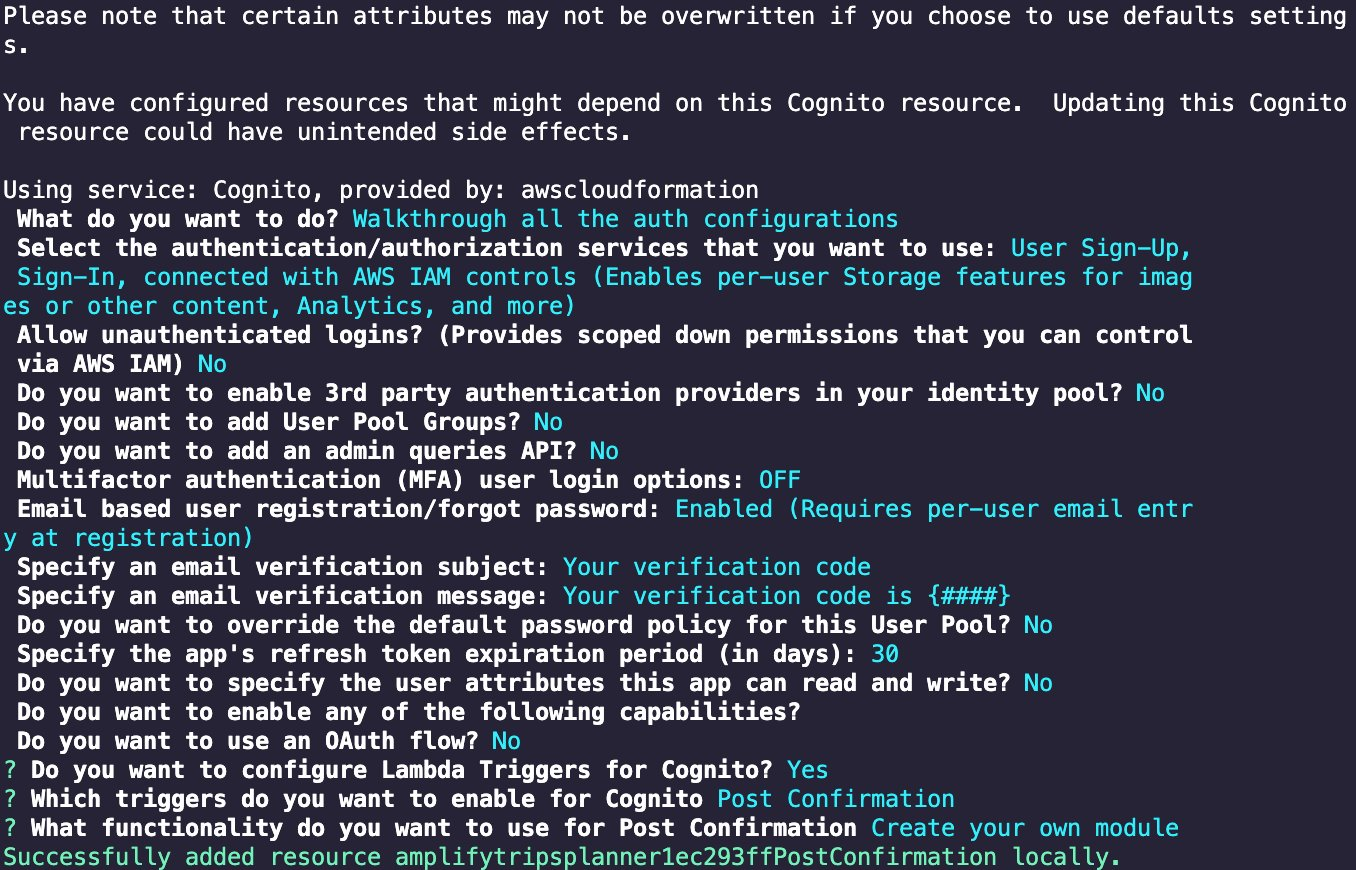The width and height of the screenshot is (1356, 870).
Task: Click 'Do you want to add User Pool Groups?' line
Action: click(290, 422)
